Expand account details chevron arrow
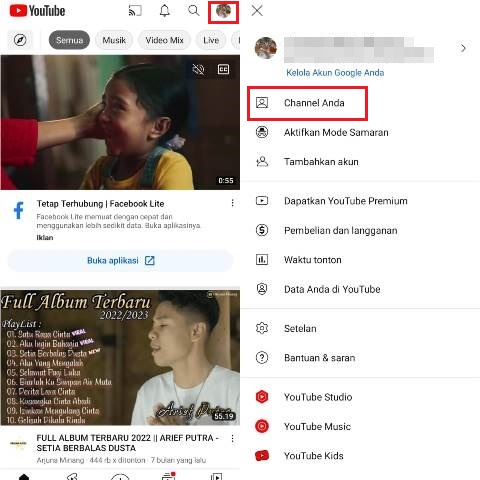Screen dimensions: 480x480 (x=463, y=48)
